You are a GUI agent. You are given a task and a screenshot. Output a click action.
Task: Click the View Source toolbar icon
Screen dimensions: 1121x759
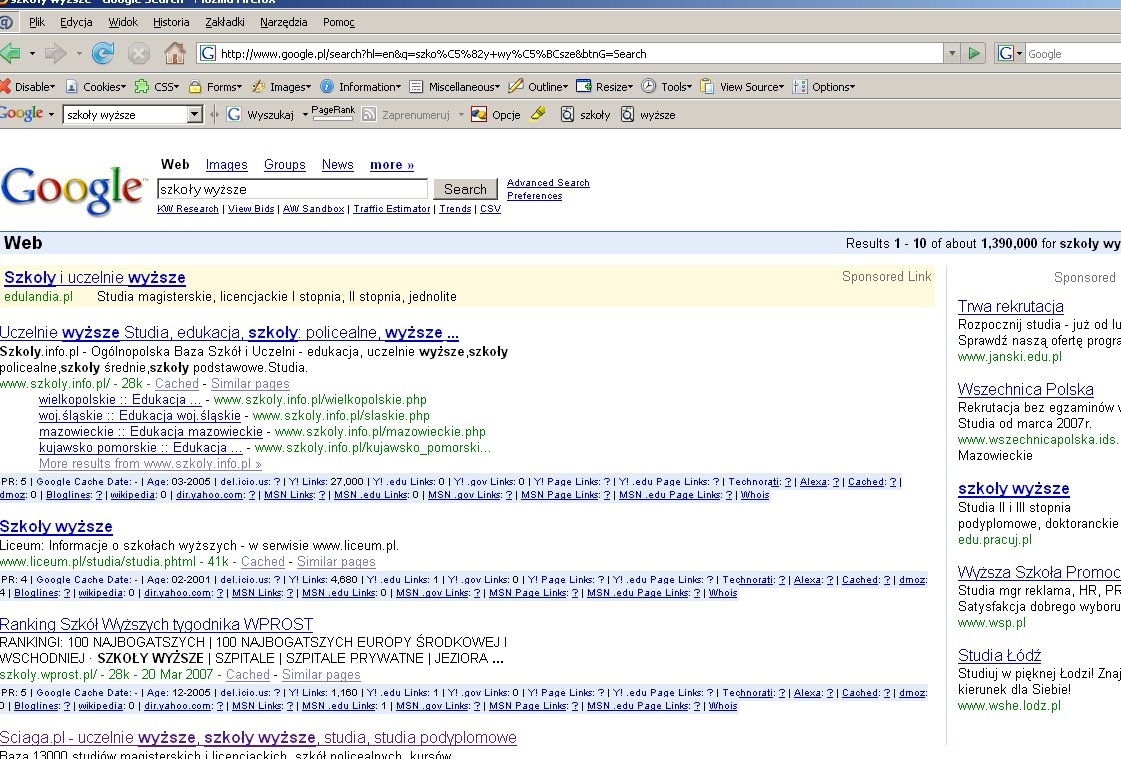click(707, 86)
